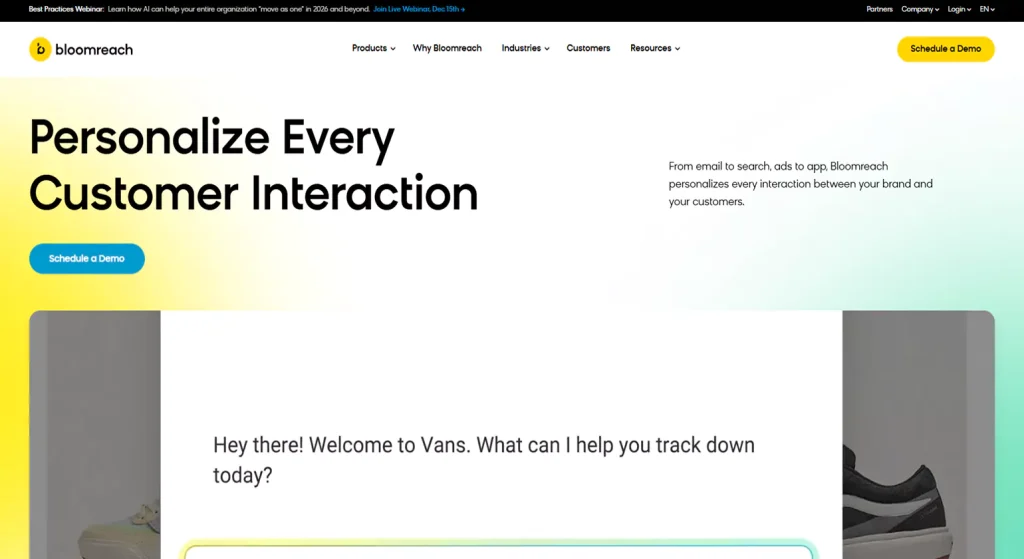Click the chat input field under Vans greeting
The width and height of the screenshot is (1024, 559).
[x=499, y=552]
